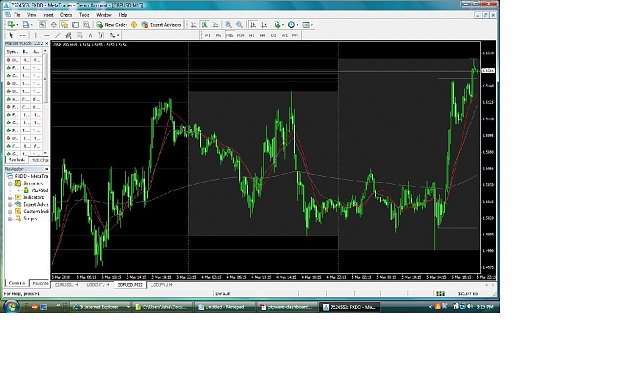Switch to the Tick Chart tab

[x=39, y=160]
